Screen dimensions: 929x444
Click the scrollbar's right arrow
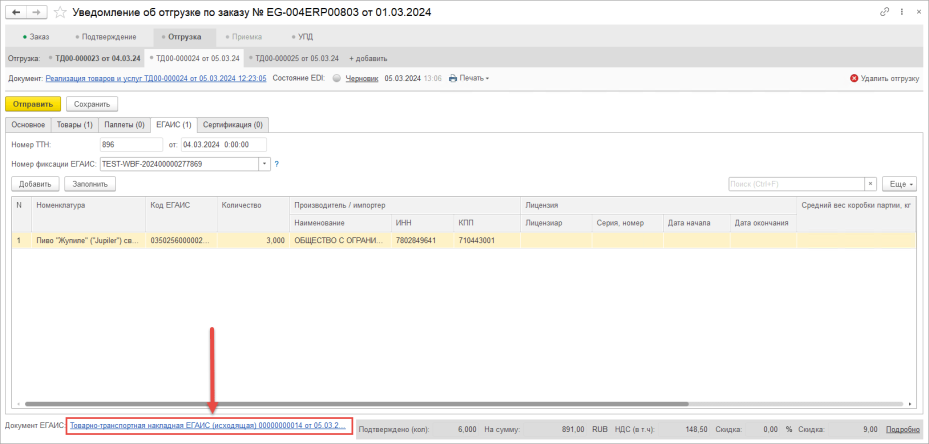tap(909, 404)
